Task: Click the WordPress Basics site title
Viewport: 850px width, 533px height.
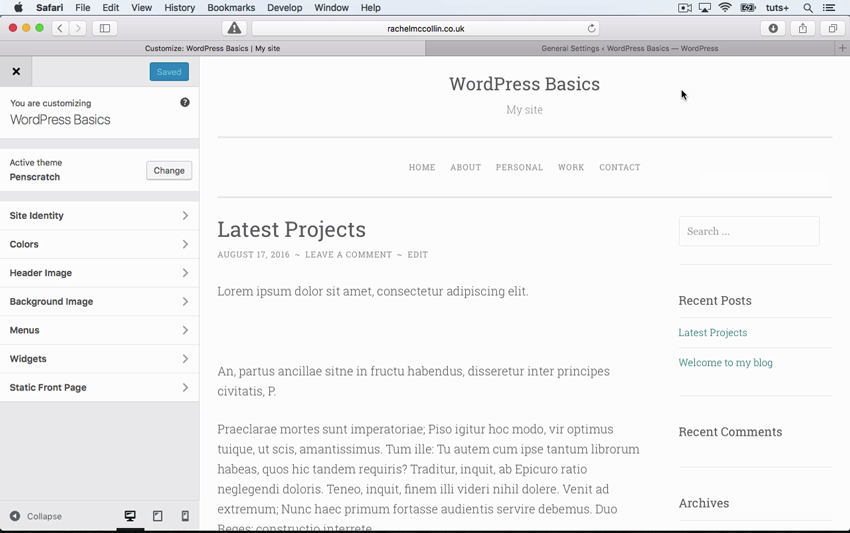Action: (x=524, y=84)
